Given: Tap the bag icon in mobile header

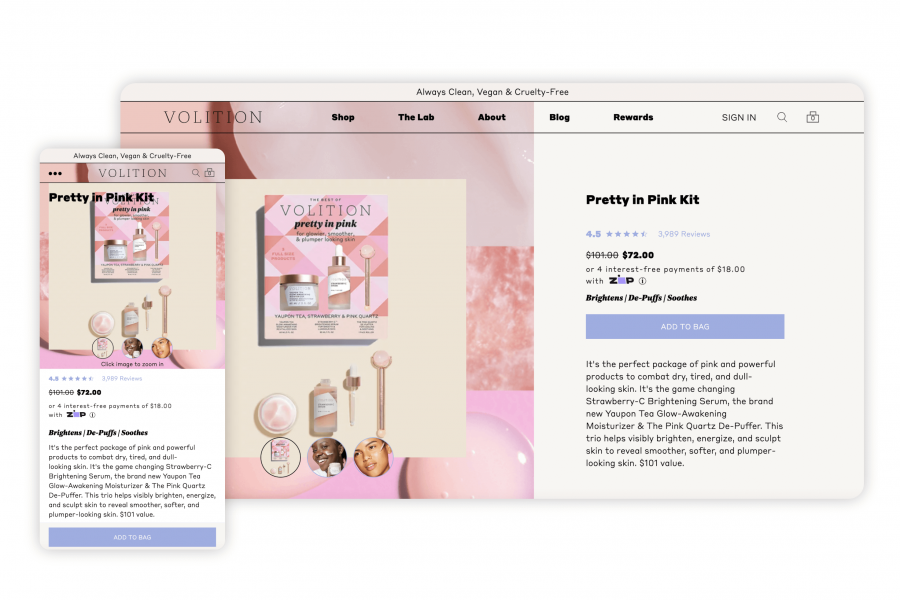Looking at the screenshot, I should tap(210, 172).
